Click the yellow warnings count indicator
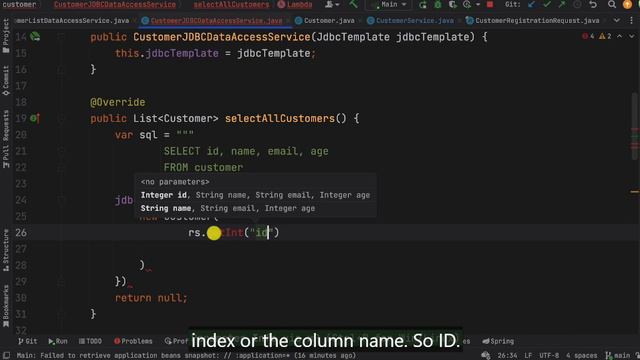640x360 pixels. [x=605, y=36]
